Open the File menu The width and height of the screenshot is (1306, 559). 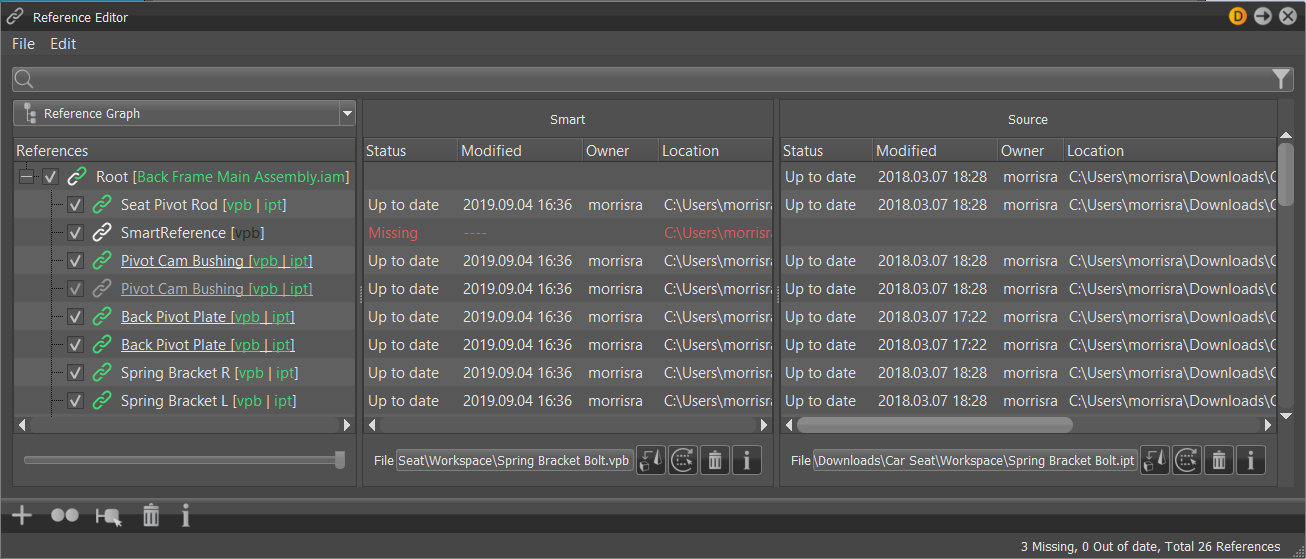(x=23, y=44)
